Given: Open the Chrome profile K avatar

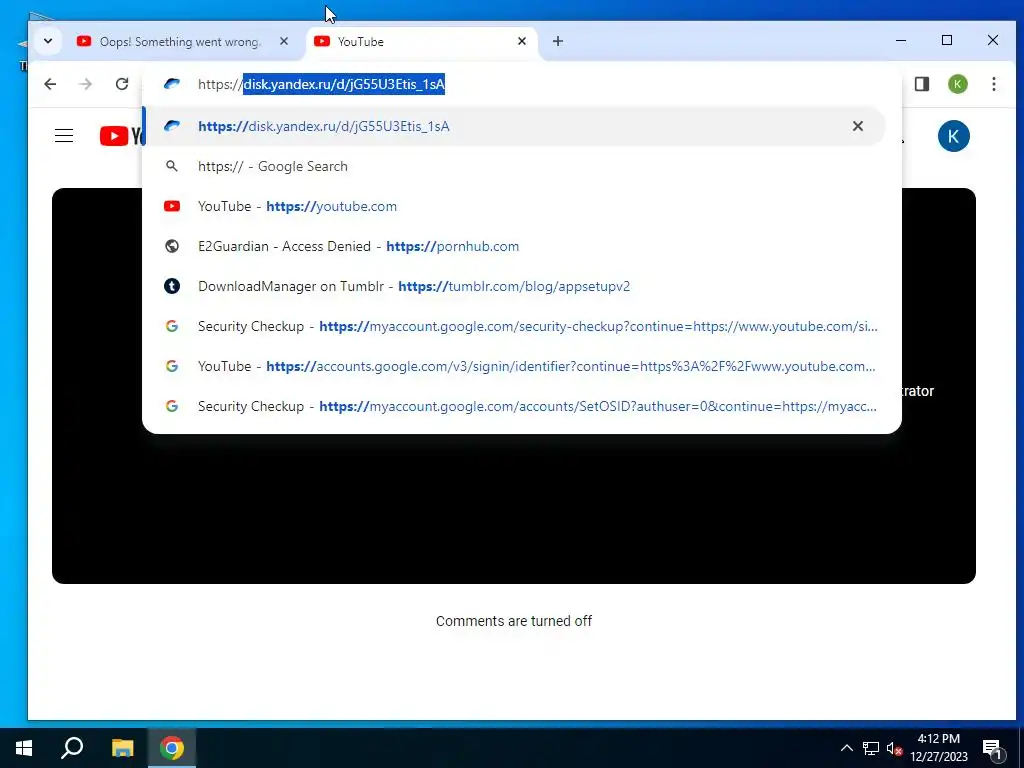Looking at the screenshot, I should click(957, 84).
